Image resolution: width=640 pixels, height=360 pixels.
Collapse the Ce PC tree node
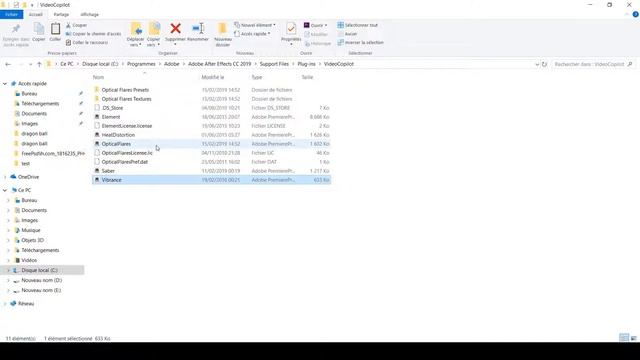click(5, 190)
